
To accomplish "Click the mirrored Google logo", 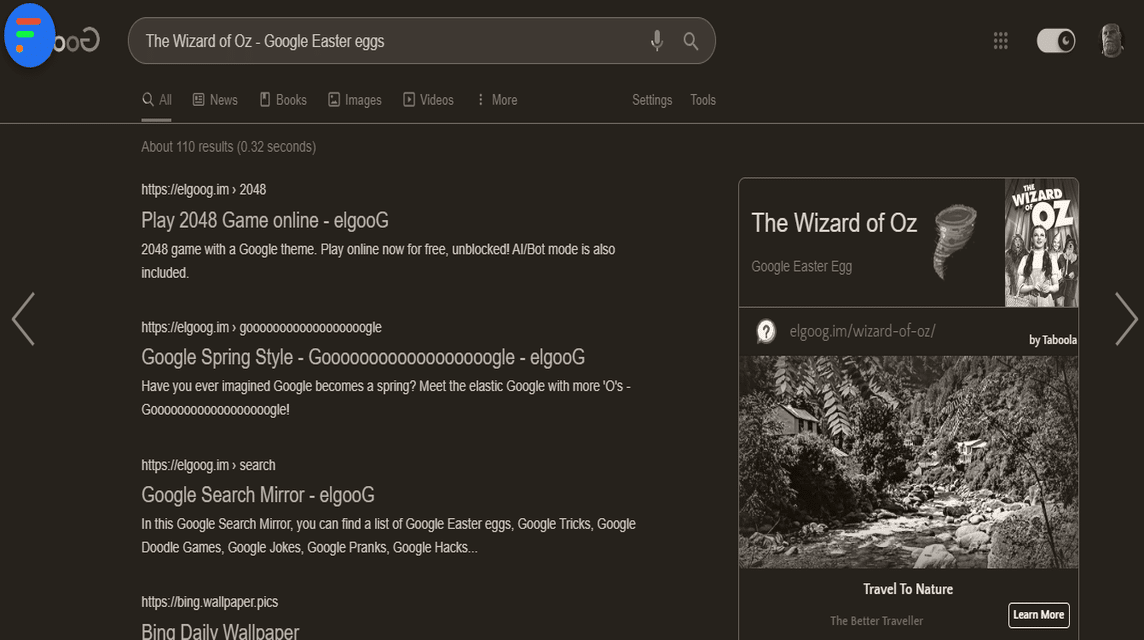I will (77, 41).
